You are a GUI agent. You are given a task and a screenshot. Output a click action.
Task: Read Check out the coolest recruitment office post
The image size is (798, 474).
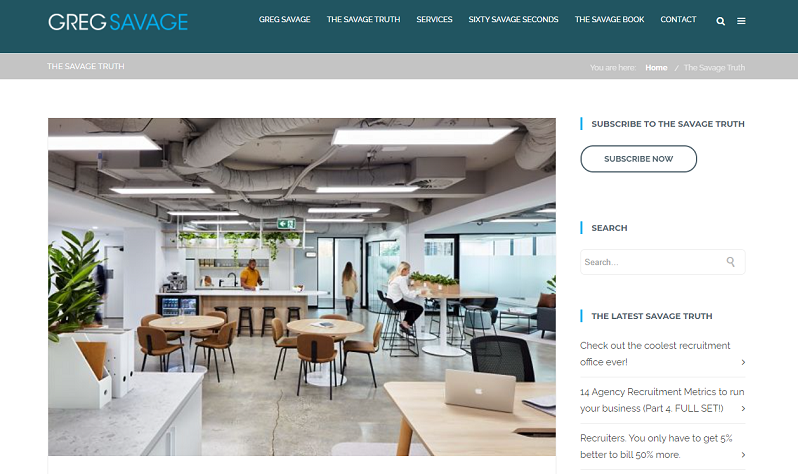click(655, 354)
